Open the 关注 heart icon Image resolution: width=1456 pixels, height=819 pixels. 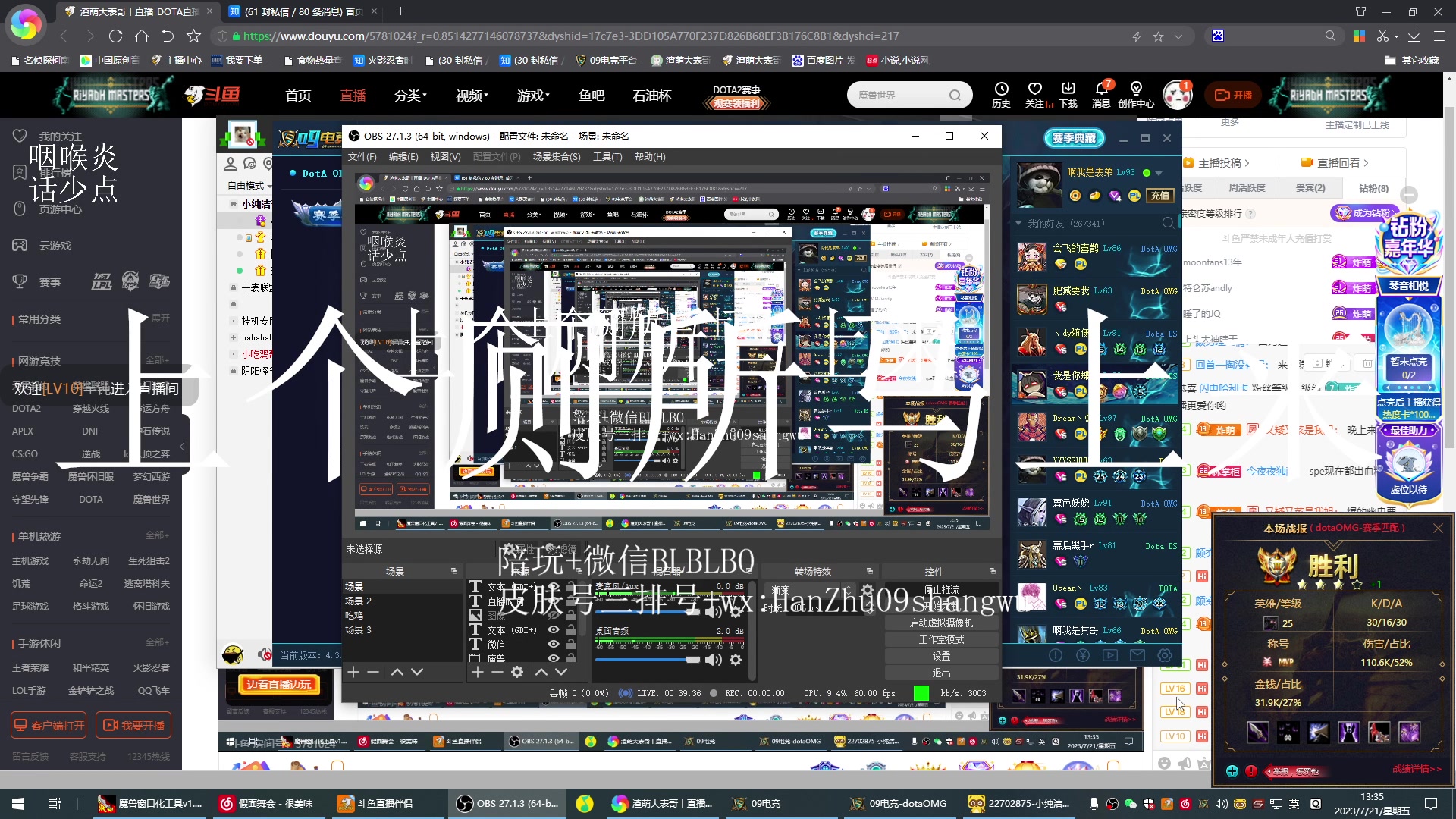[1034, 89]
